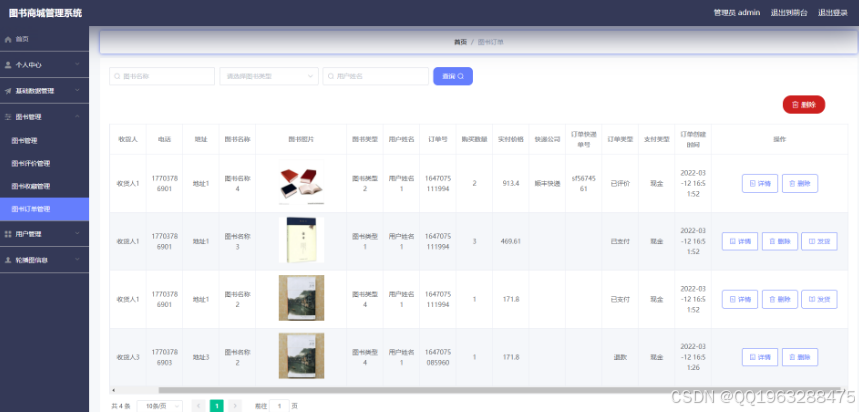
Task: Click the search icon in 用户姓名 field
Action: pyautogui.click(x=331, y=77)
